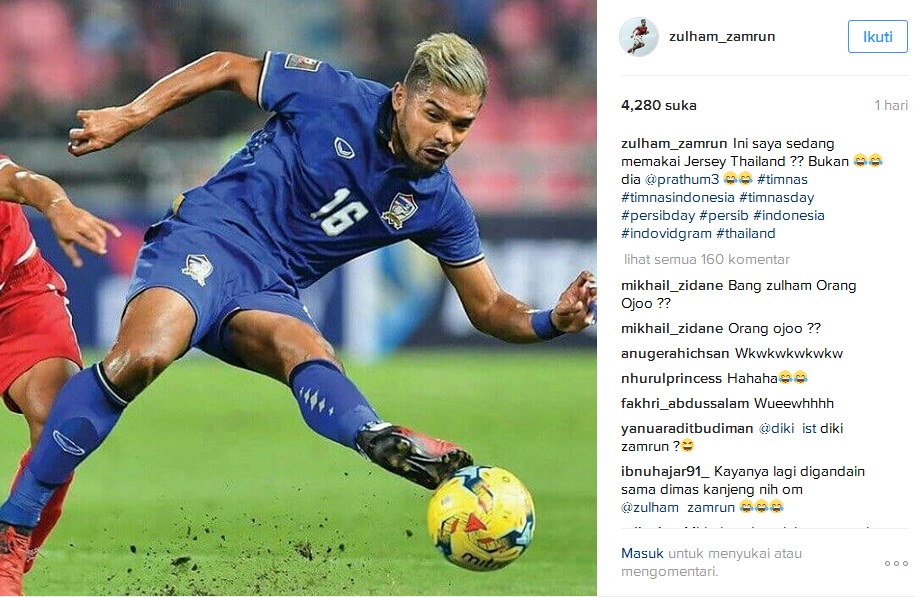Open the #thailand hashtag
The image size is (915, 597).
tap(746, 233)
